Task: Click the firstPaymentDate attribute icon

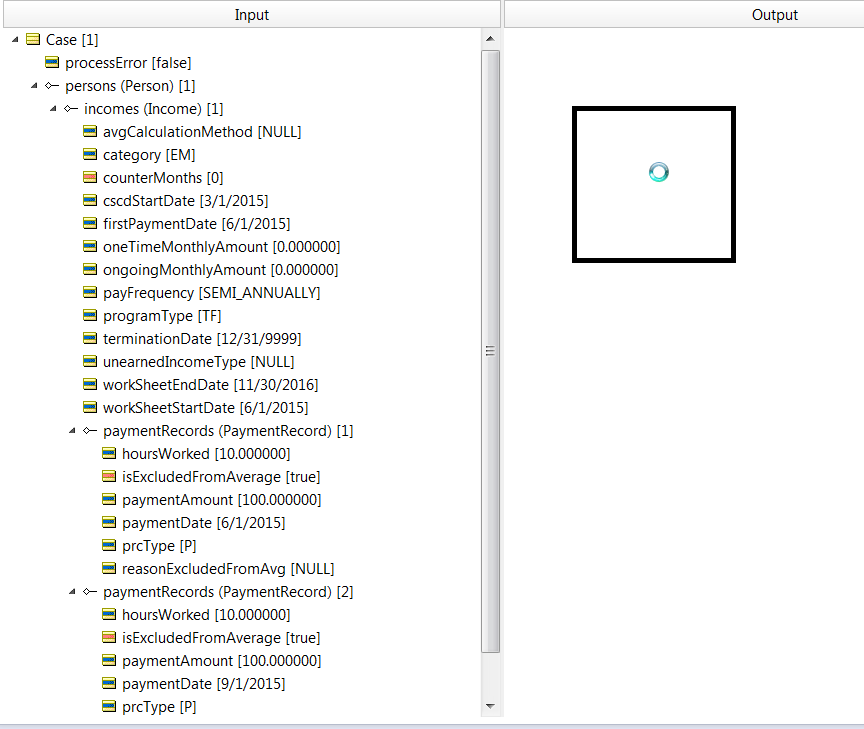Action: [x=90, y=223]
